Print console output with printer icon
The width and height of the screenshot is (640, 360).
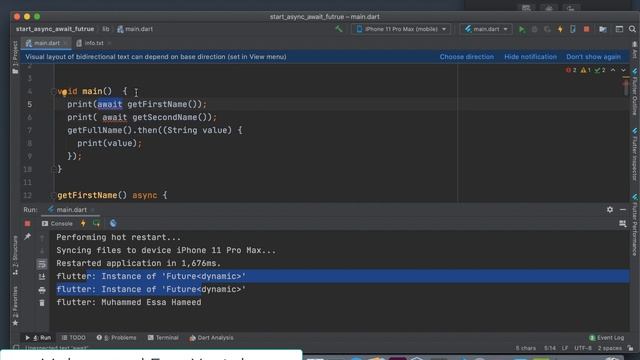(x=42, y=290)
